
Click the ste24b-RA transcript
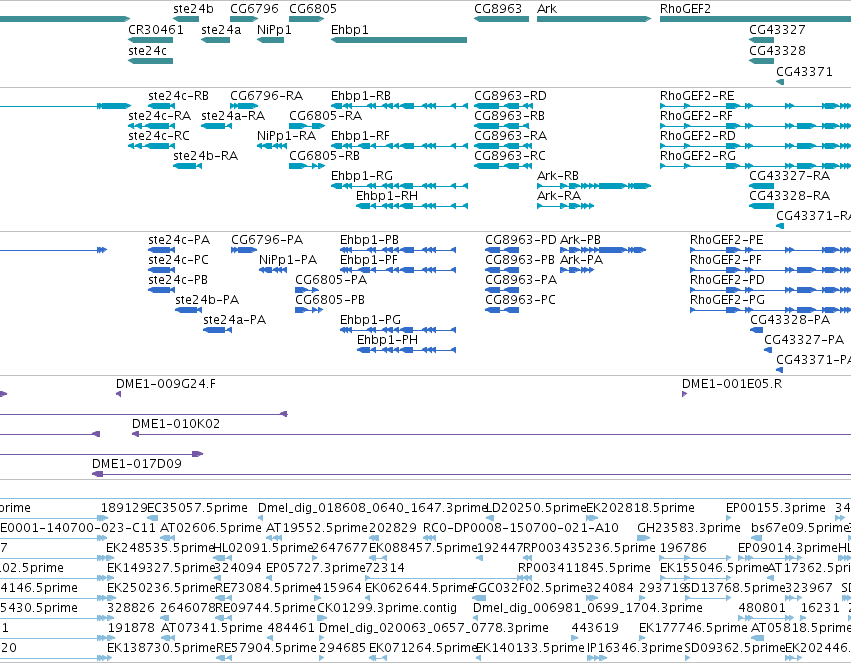[188, 166]
